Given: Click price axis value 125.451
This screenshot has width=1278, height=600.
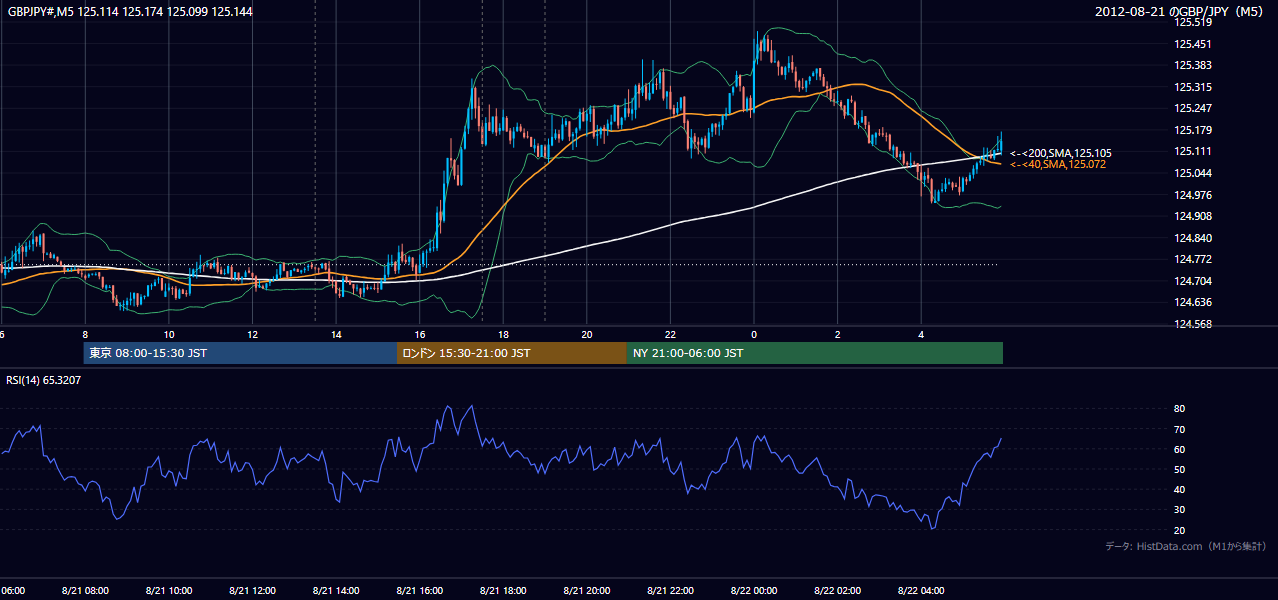Looking at the screenshot, I should pos(1192,44).
